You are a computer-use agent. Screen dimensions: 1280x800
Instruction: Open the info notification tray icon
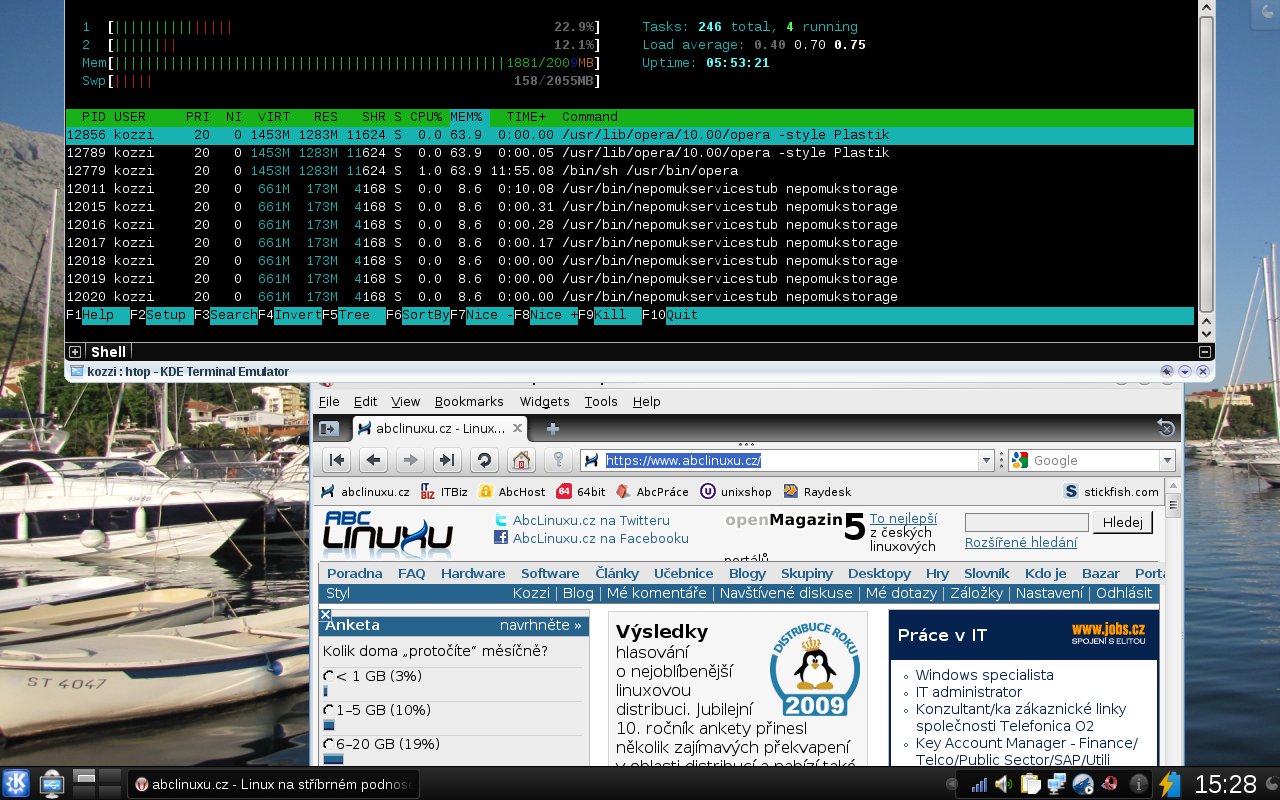[x=1138, y=784]
